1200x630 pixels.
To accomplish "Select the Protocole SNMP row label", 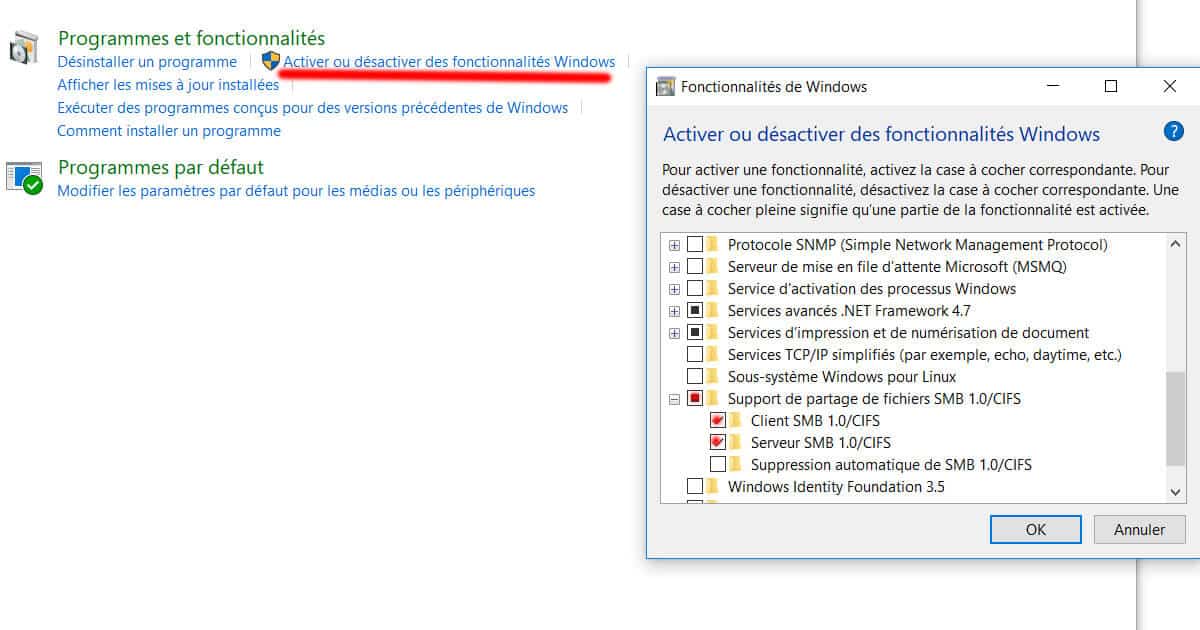I will pos(918,245).
